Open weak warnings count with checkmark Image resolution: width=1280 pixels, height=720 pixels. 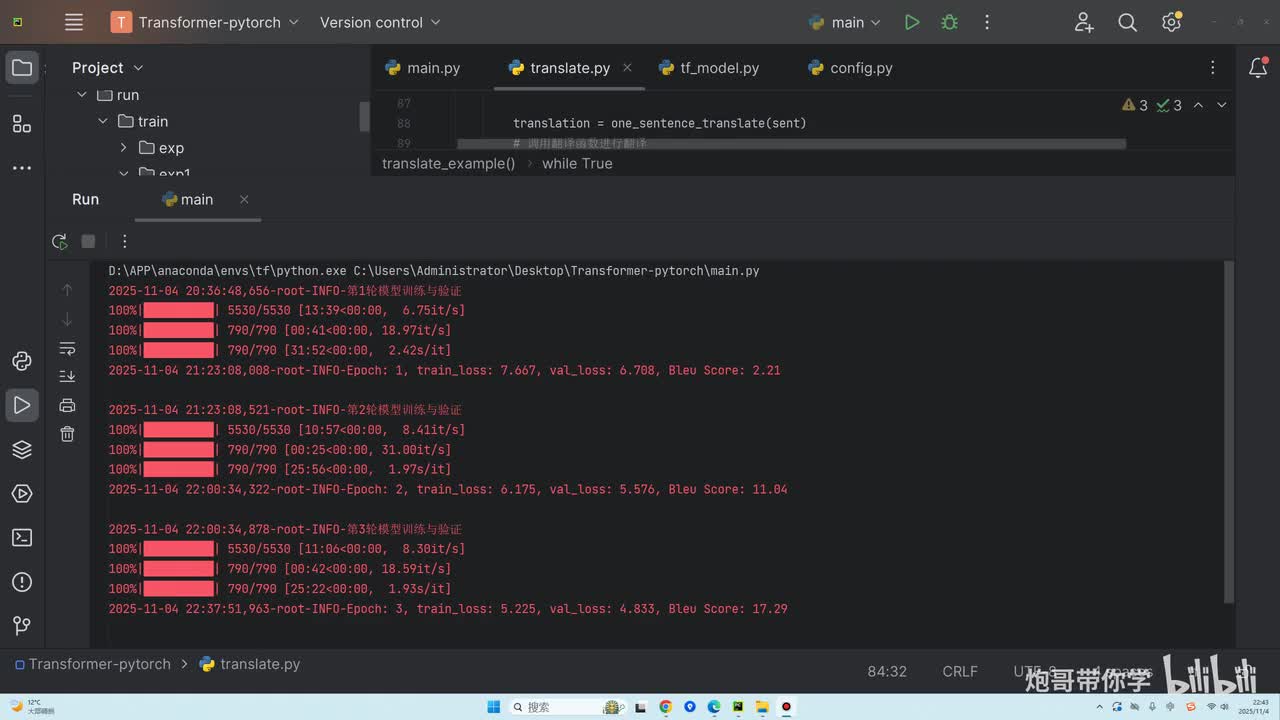[1169, 105]
